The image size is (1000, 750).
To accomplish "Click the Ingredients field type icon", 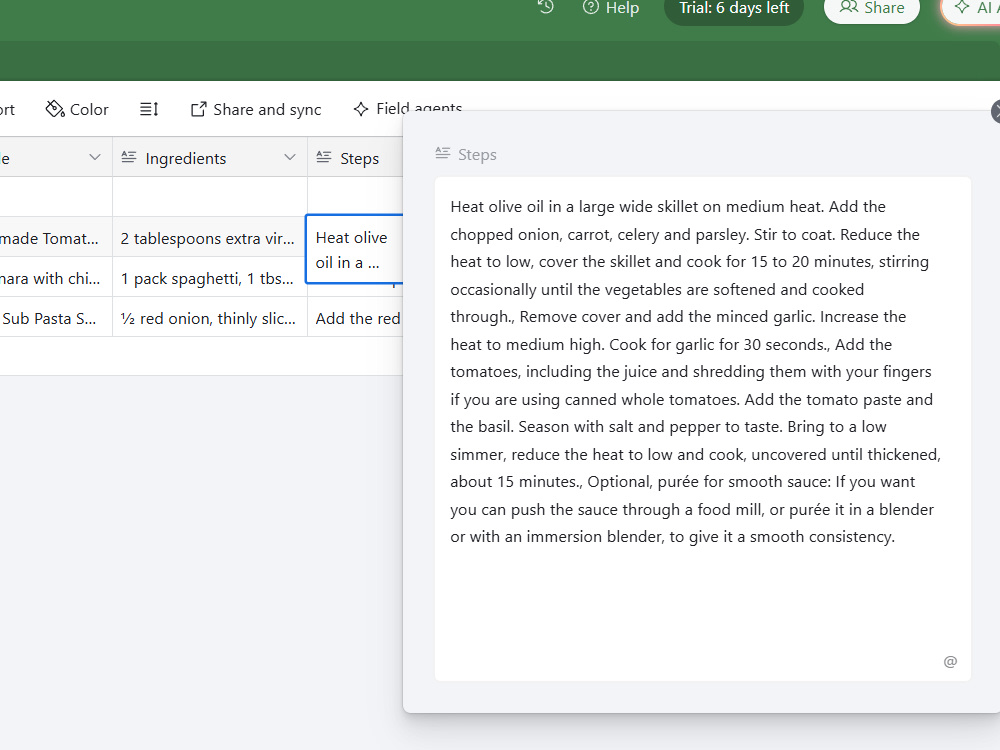I will click(x=129, y=157).
